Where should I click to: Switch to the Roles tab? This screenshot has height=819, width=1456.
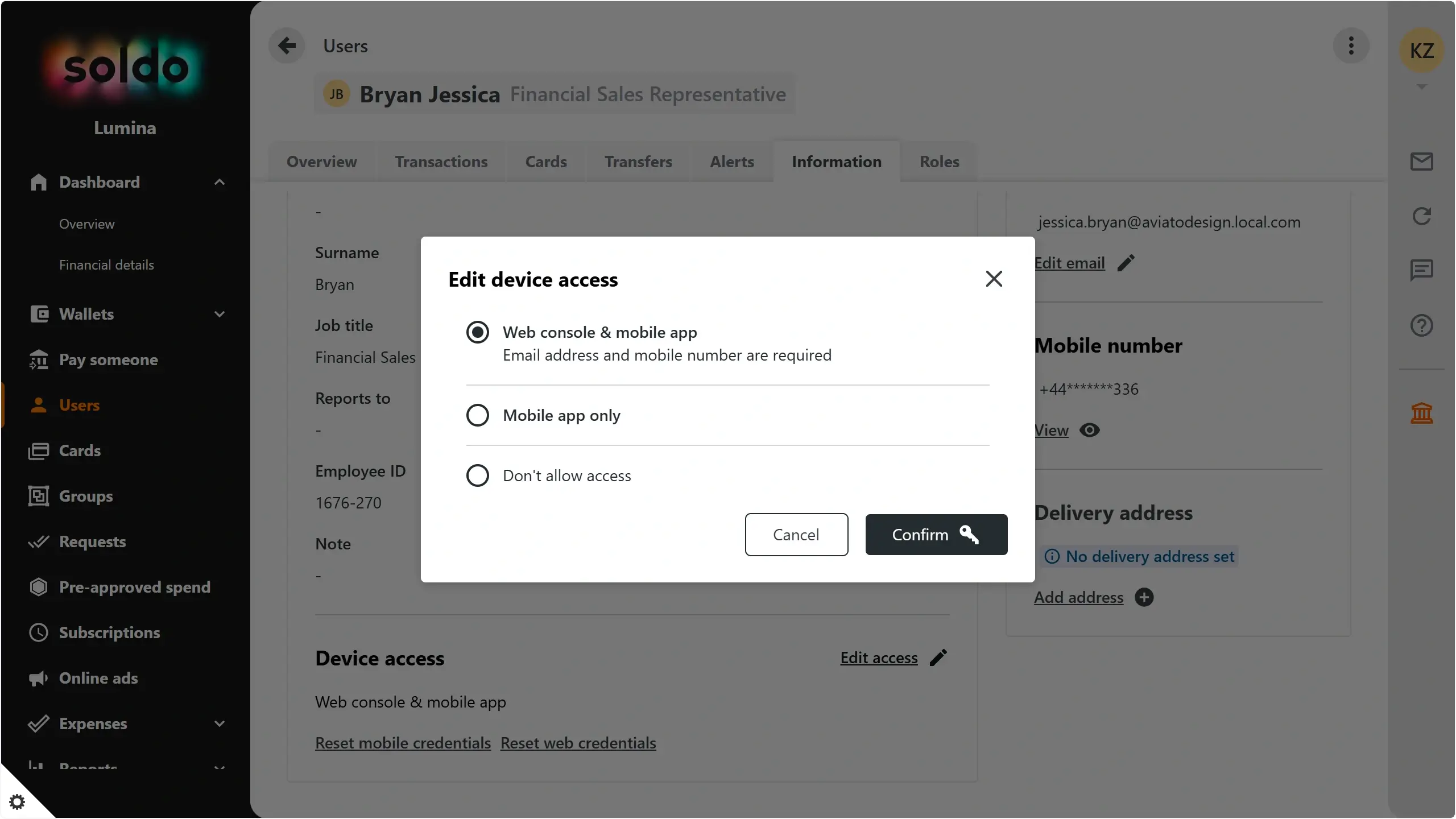[939, 162]
